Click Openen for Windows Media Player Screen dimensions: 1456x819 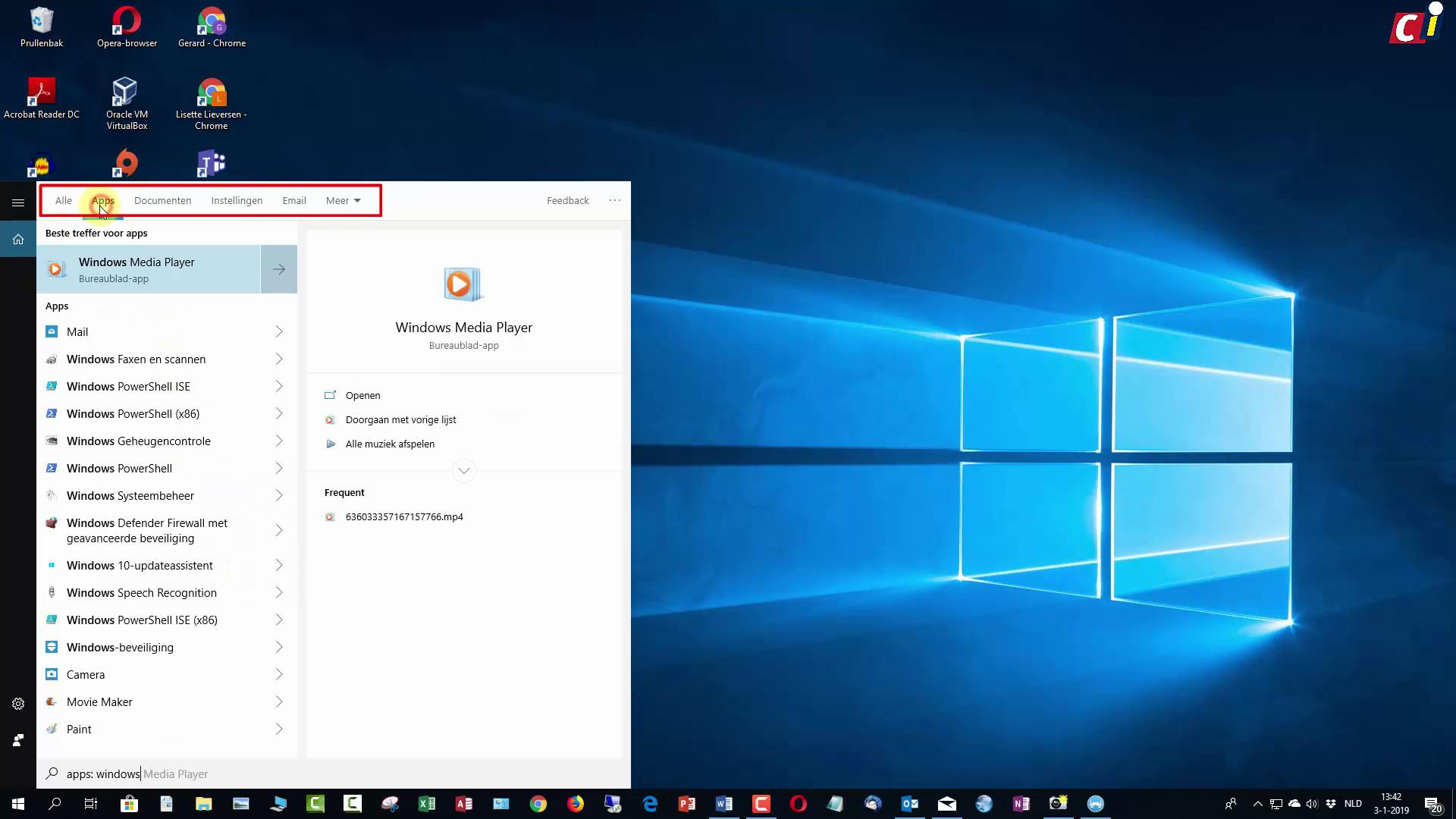(362, 396)
